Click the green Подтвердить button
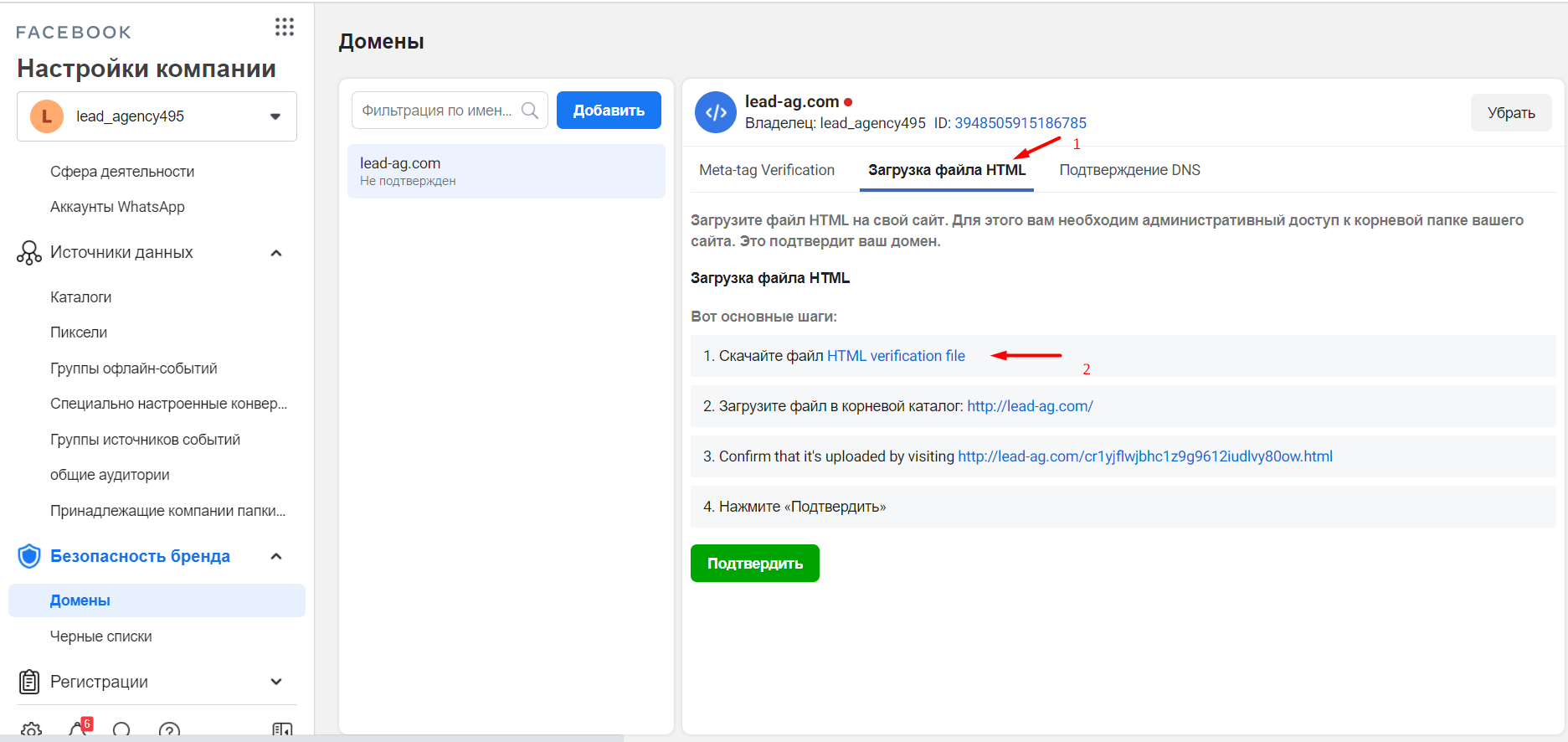Screen dimensions: 1568x742 click(x=755, y=564)
